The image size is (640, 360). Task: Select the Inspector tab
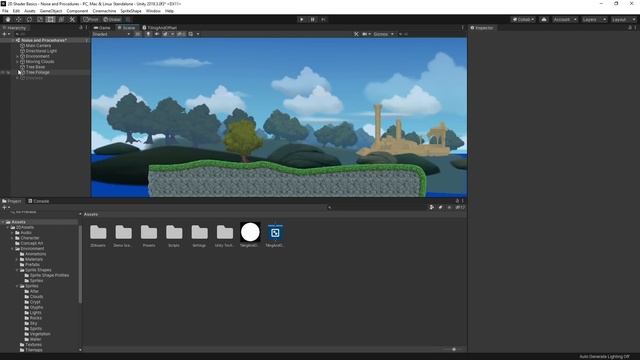tap(482, 28)
